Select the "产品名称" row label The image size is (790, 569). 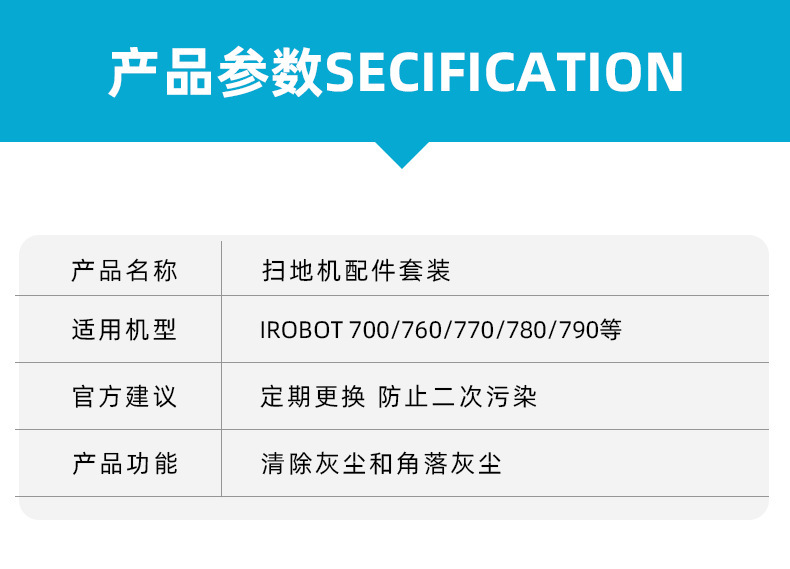(x=124, y=269)
